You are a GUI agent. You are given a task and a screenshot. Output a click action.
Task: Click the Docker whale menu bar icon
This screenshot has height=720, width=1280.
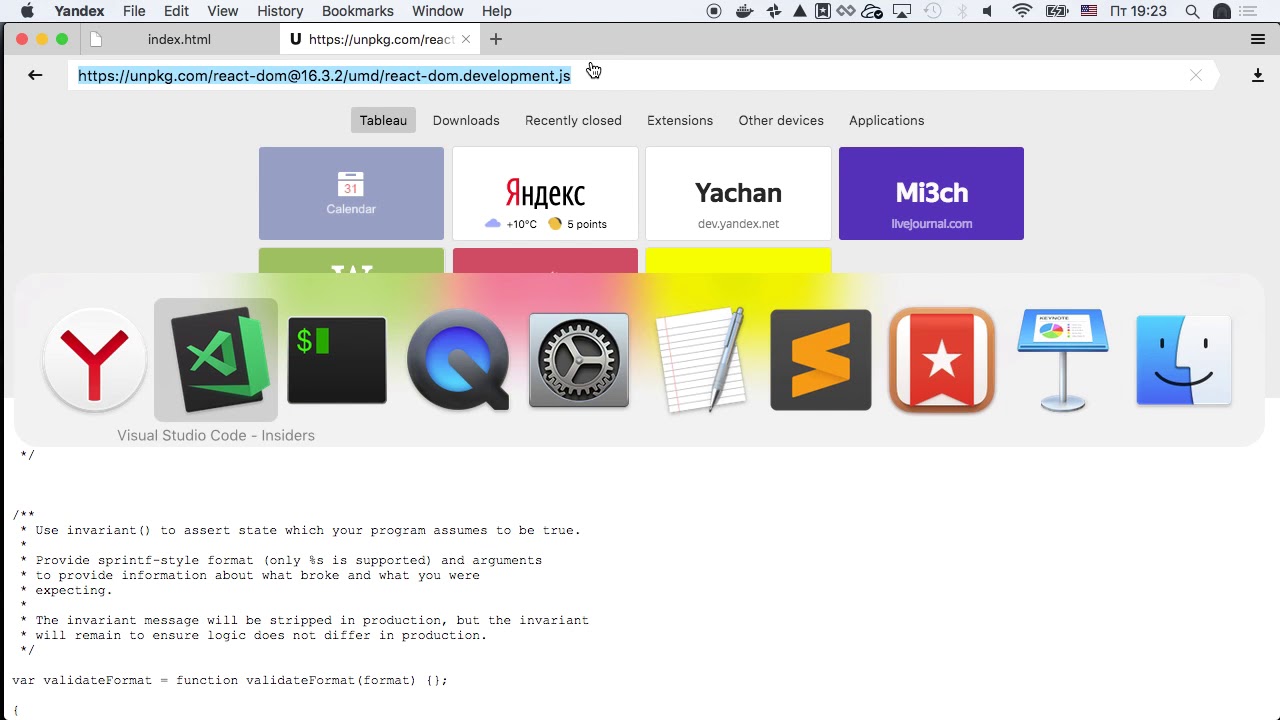[x=743, y=11]
